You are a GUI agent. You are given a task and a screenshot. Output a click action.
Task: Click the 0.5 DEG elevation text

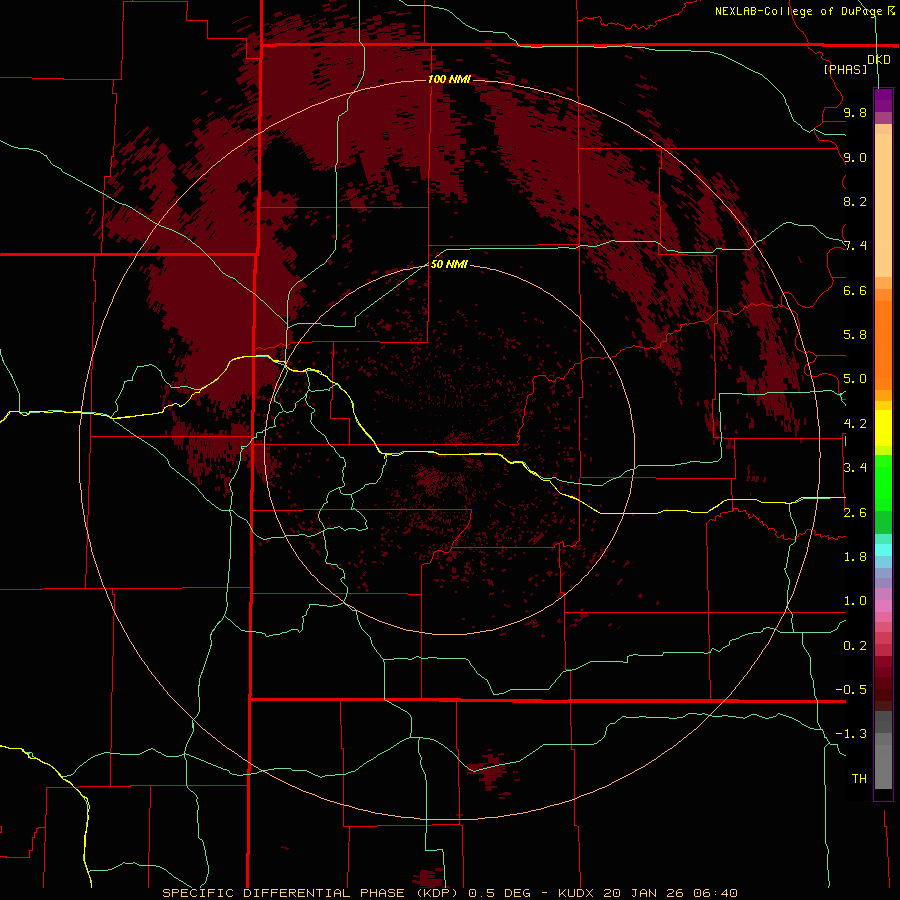[x=499, y=893]
